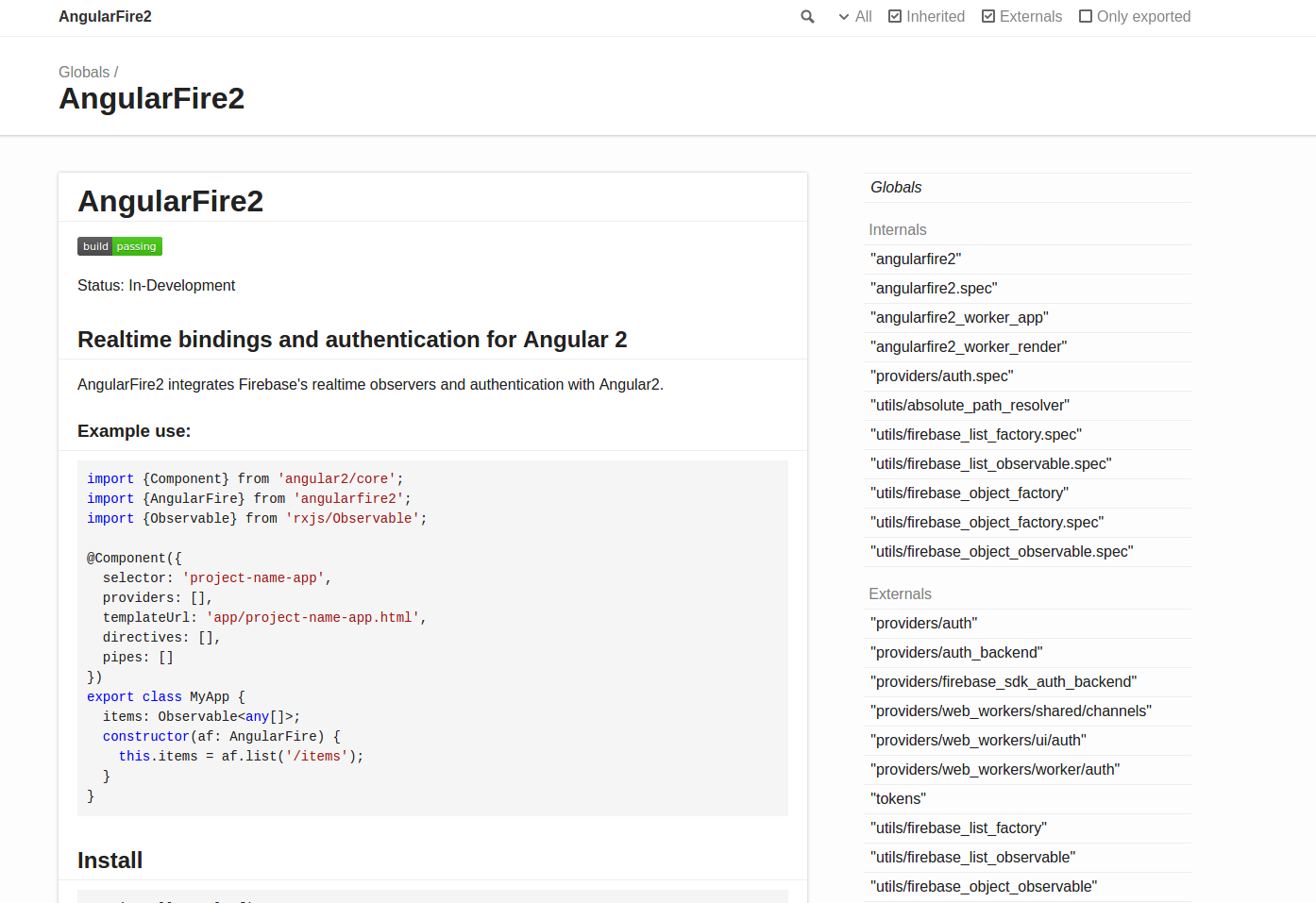This screenshot has width=1316, height=903.
Task: Click the "Internals" sidebar group label
Action: (898, 230)
